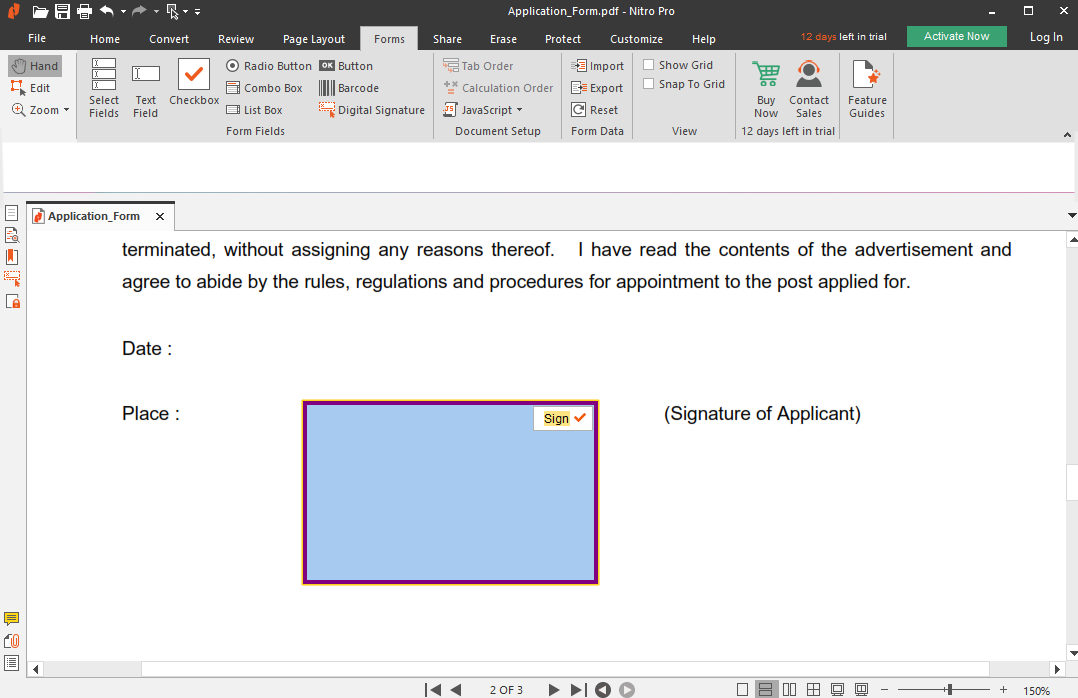Select the Radio Button form tool
Image resolution: width=1078 pixels, height=698 pixels.
[269, 66]
